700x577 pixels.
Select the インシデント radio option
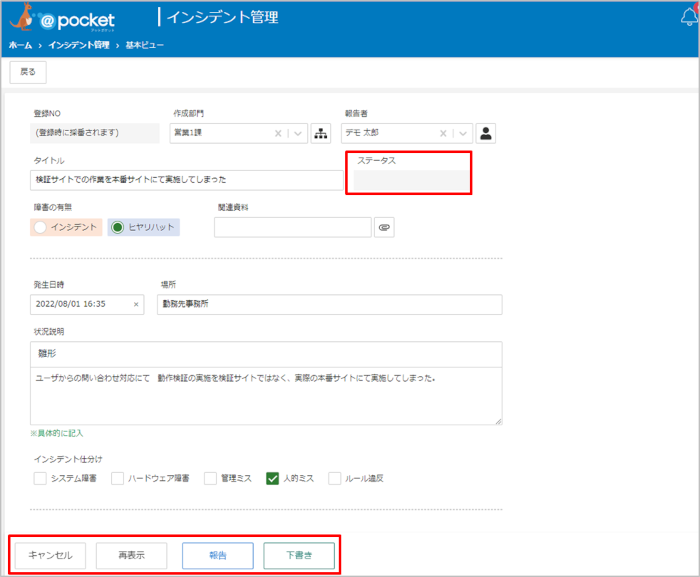40,227
